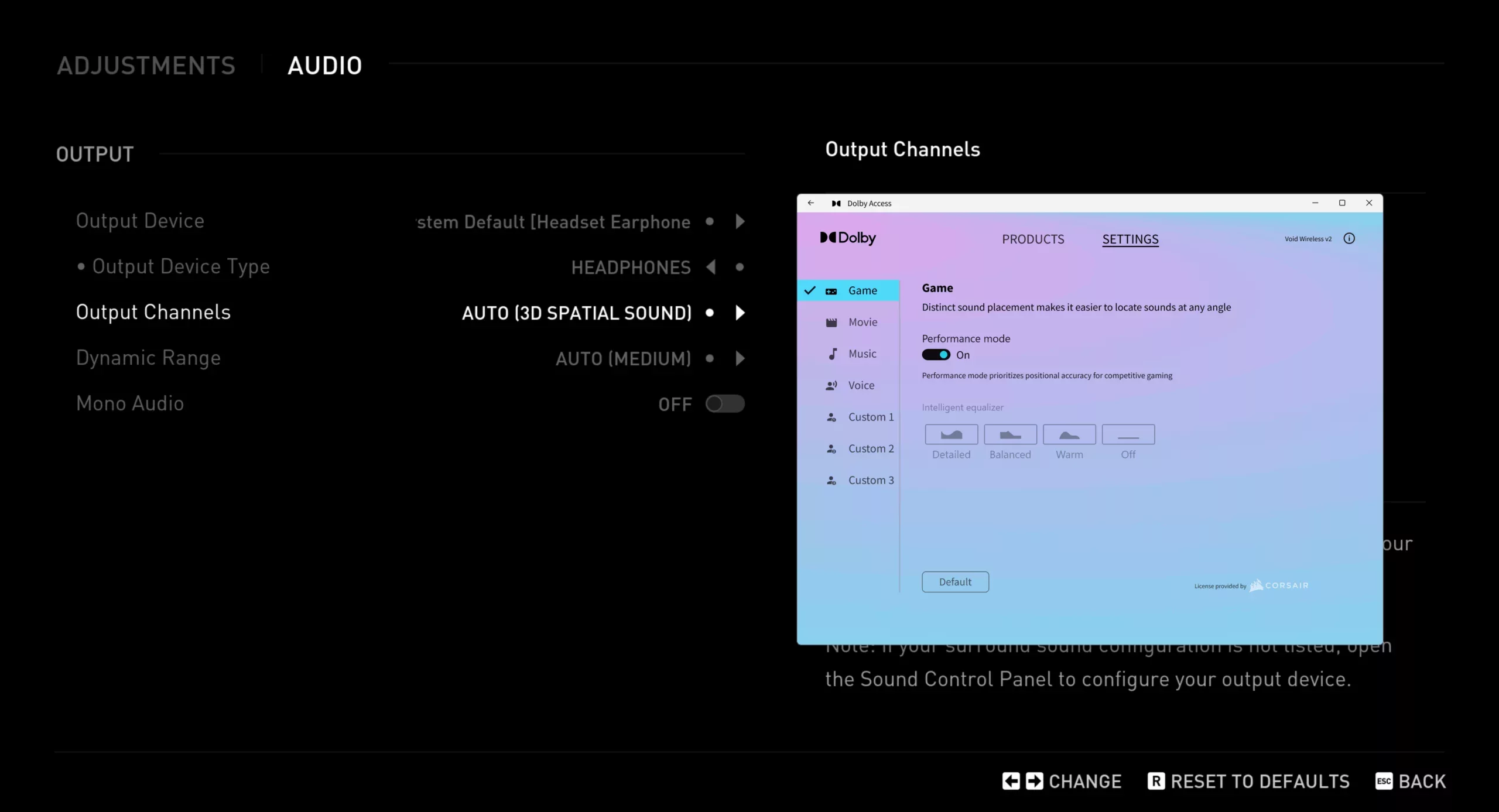Select the Dynamic Range row label
The width and height of the screenshot is (1499, 812).
click(149, 358)
